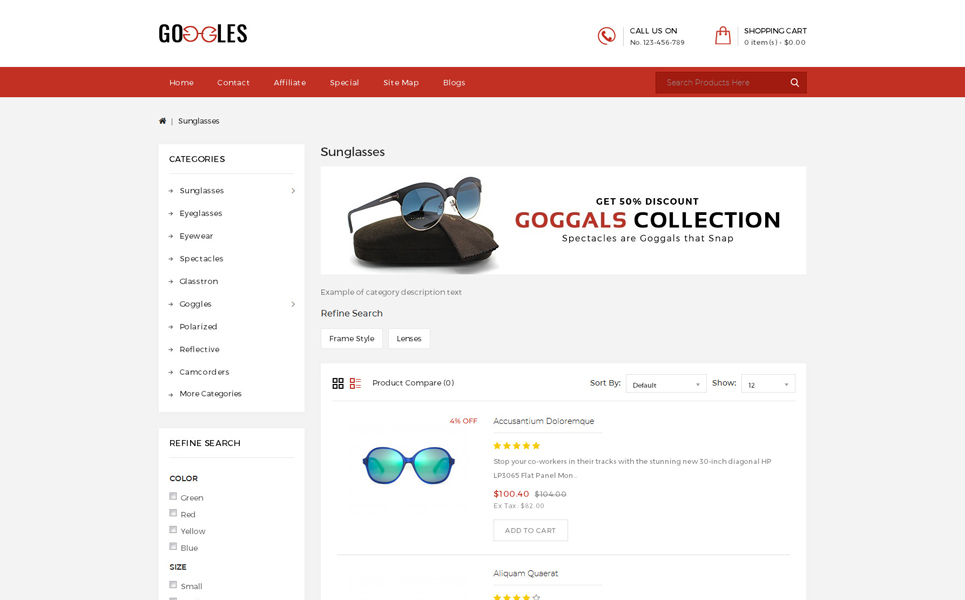
Task: Expand the Goggles category arrow
Action: [x=293, y=304]
